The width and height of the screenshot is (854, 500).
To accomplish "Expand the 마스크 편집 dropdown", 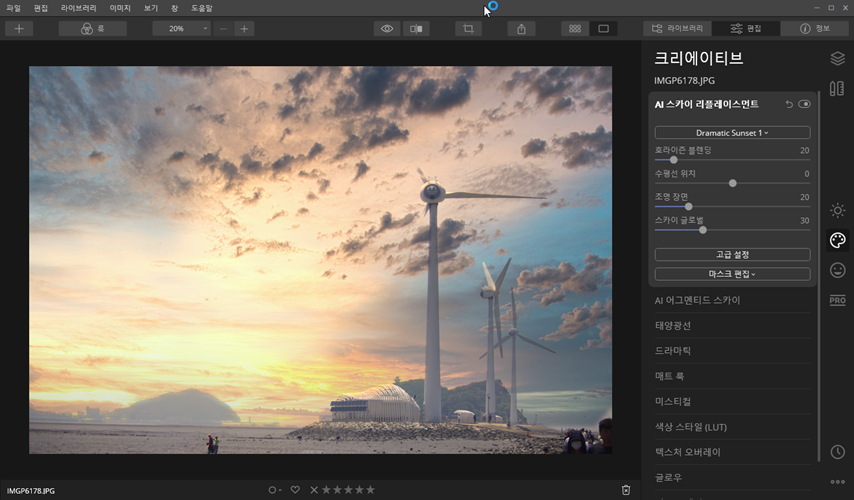I will [732, 274].
